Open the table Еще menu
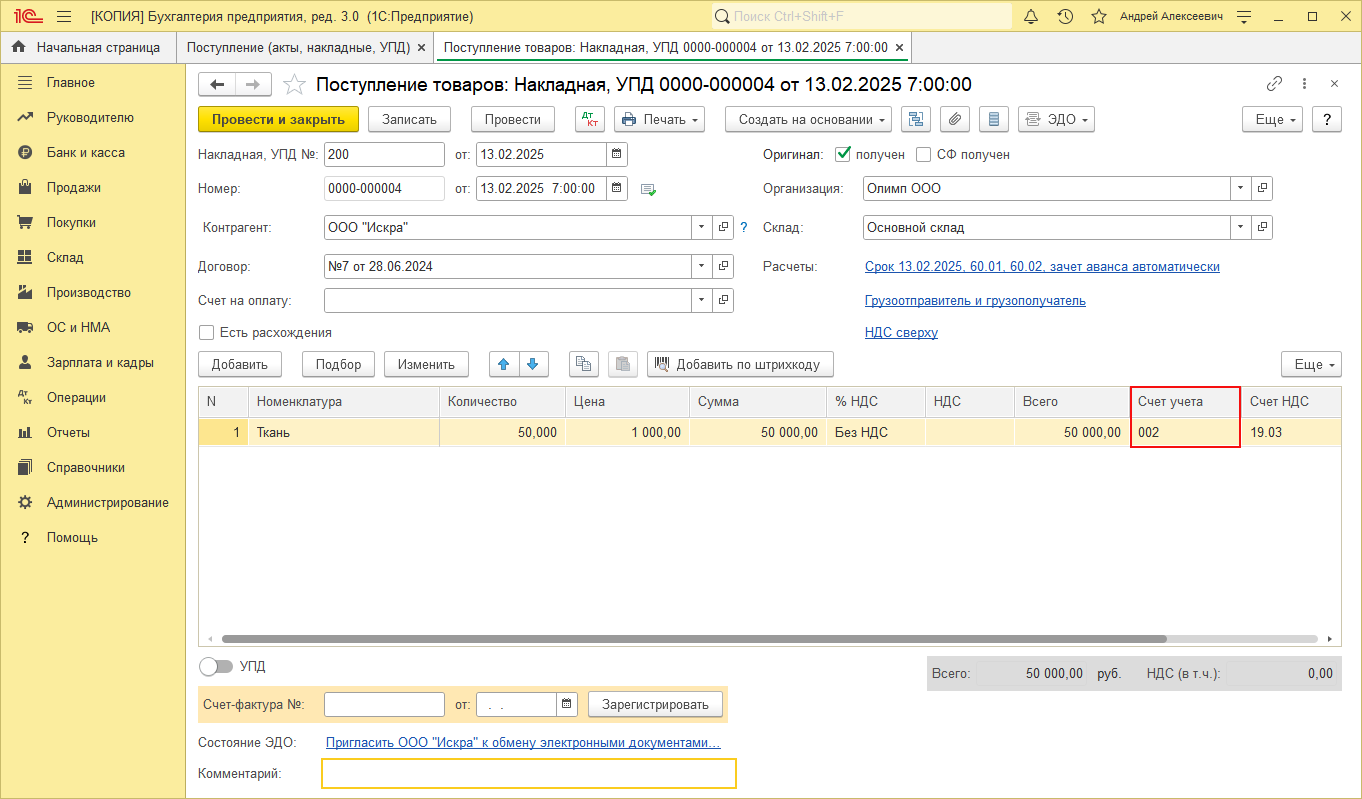 (x=1311, y=364)
